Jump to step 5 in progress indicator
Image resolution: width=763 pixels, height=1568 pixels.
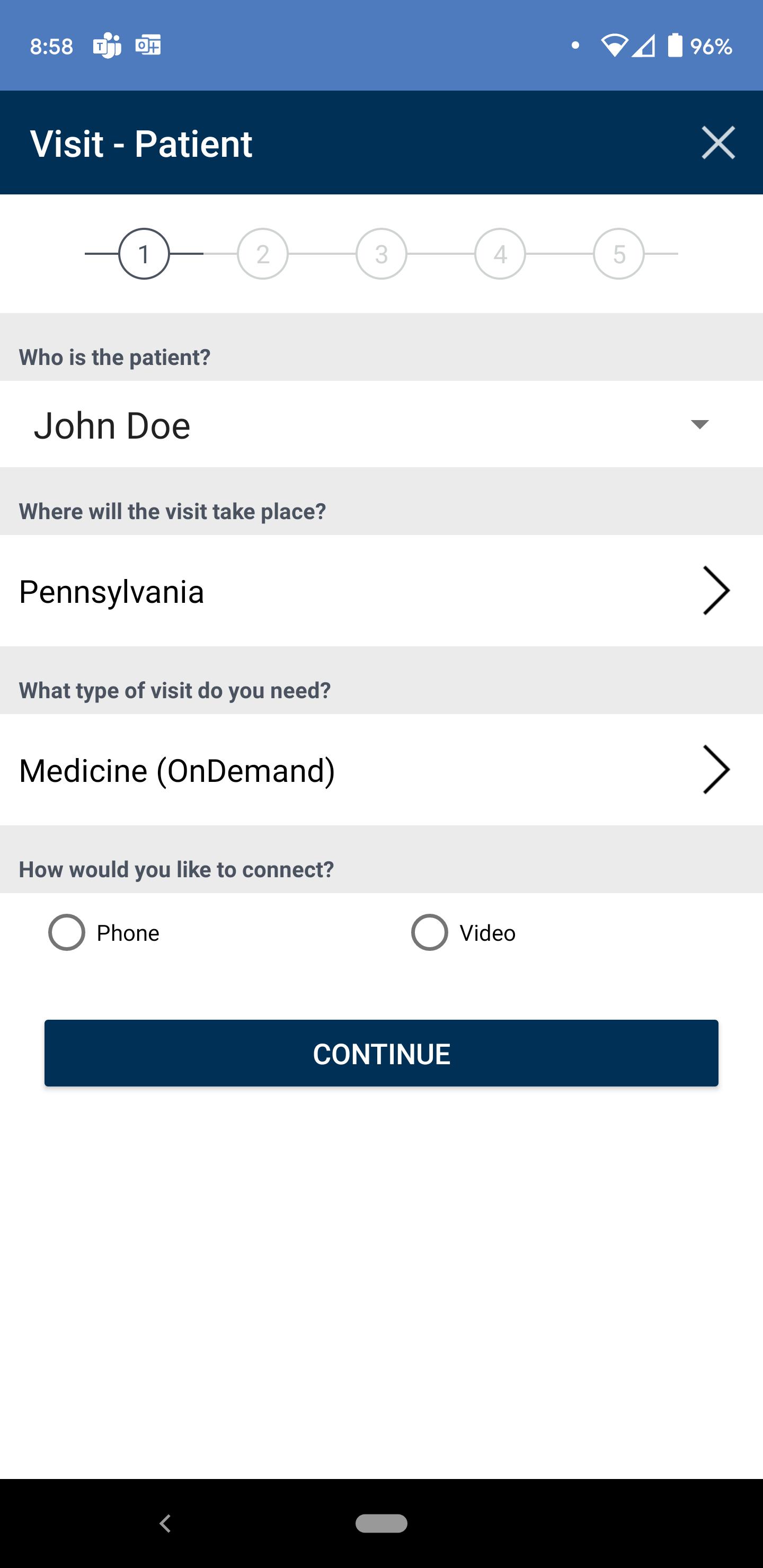[x=619, y=254]
